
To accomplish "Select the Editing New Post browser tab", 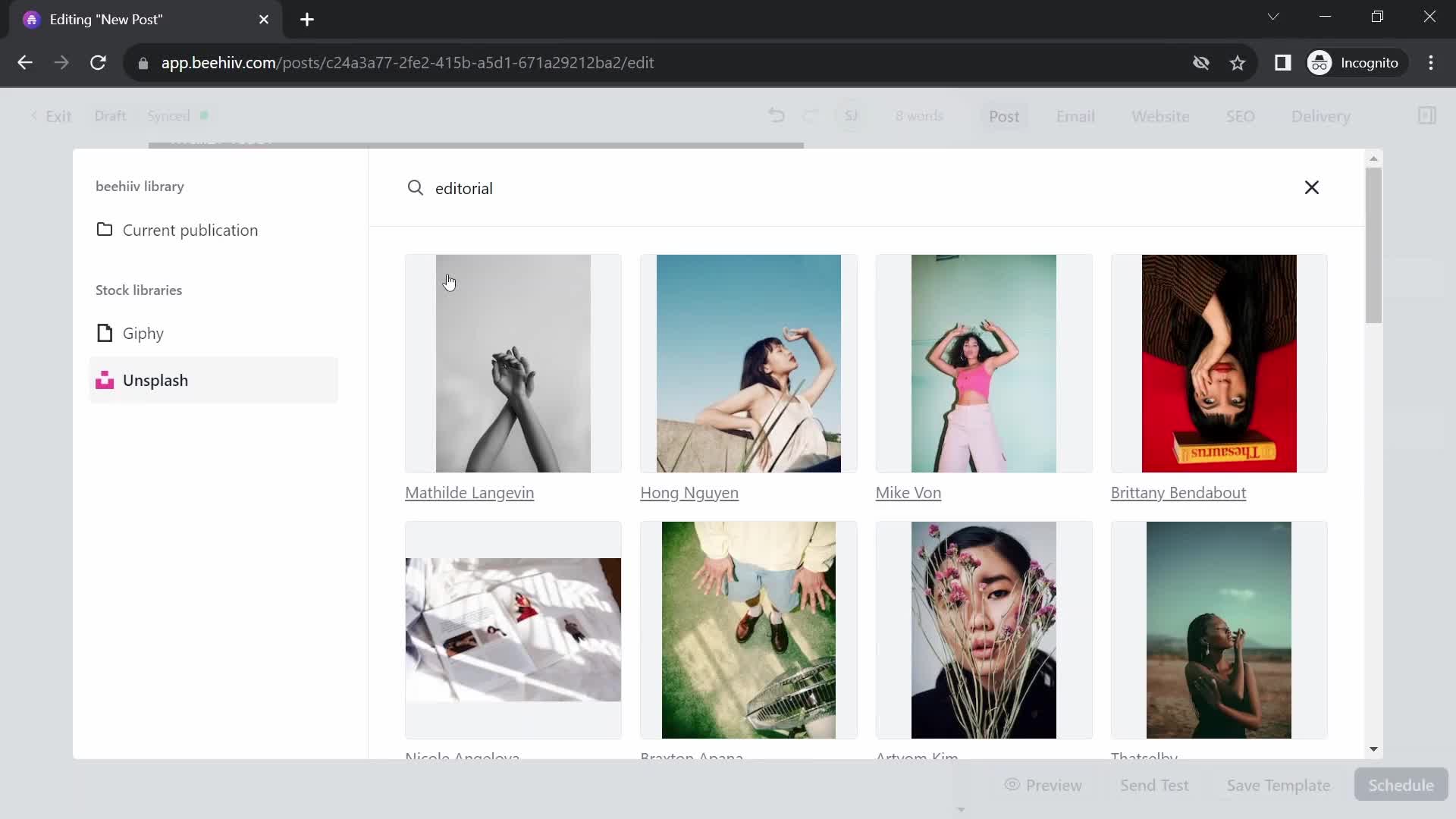I will coord(146,20).
